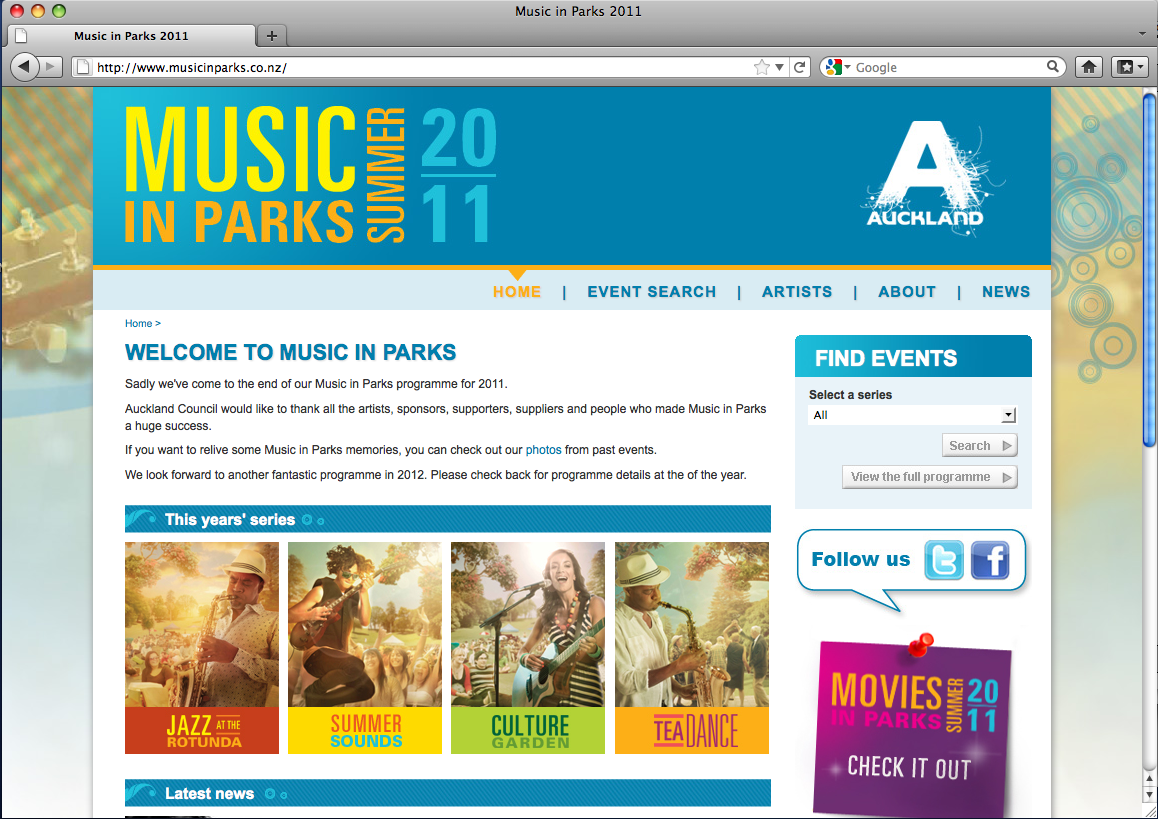Click the This years' series heading
The image size is (1158, 819).
[x=230, y=519]
